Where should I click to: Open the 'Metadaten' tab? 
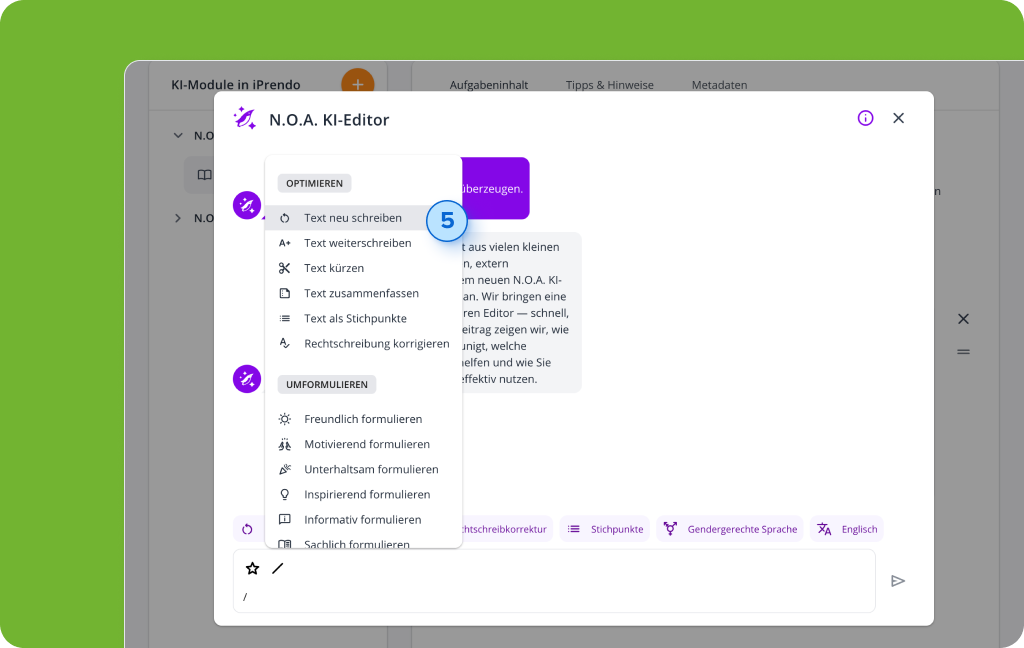point(719,85)
